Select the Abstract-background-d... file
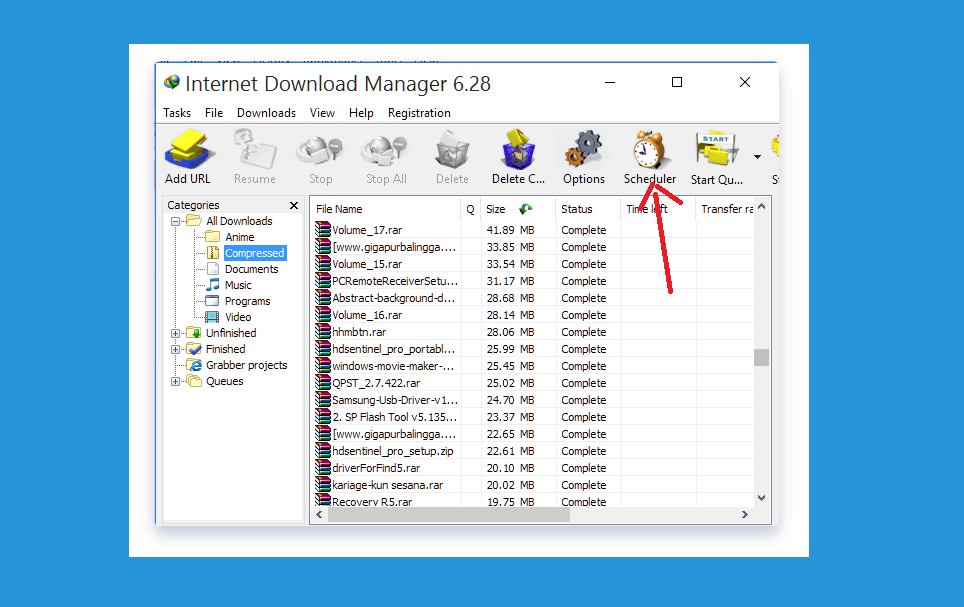 tap(393, 298)
